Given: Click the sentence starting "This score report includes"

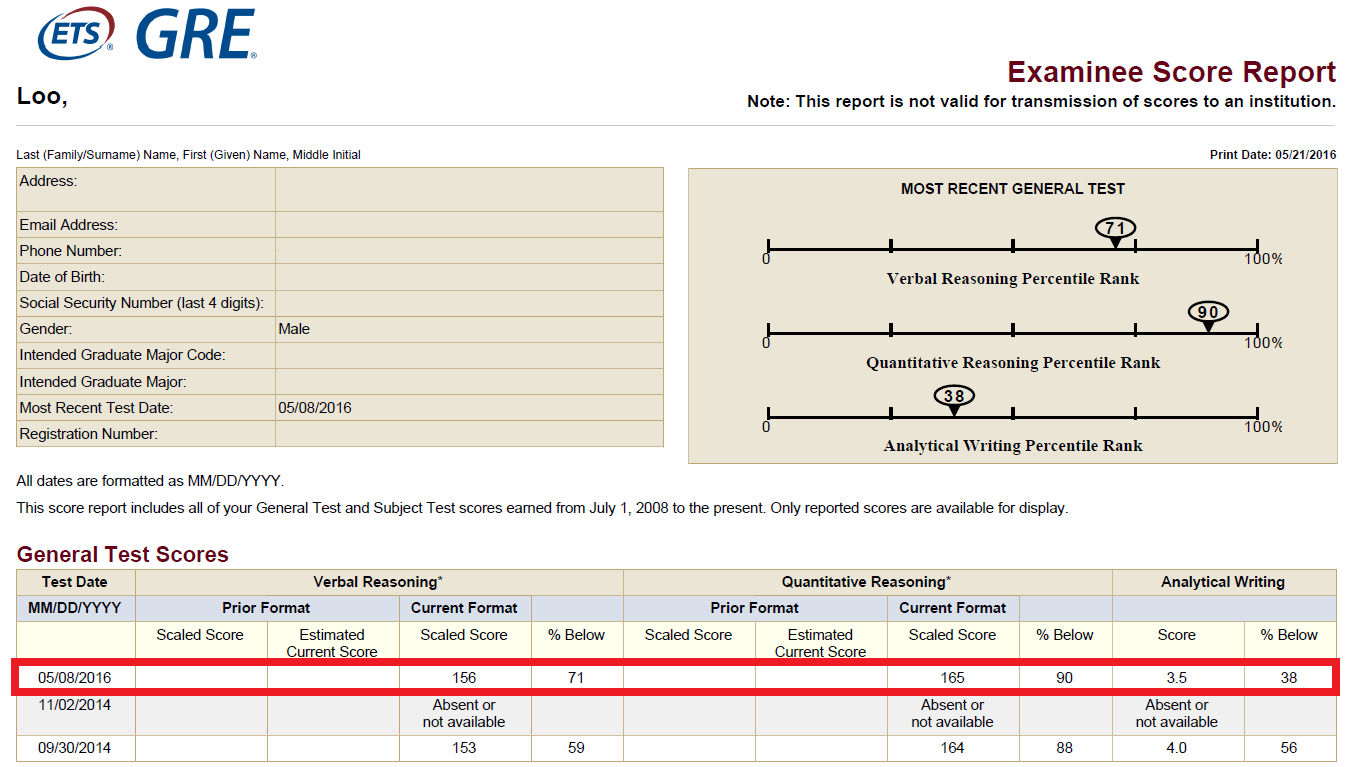Looking at the screenshot, I should coord(542,508).
